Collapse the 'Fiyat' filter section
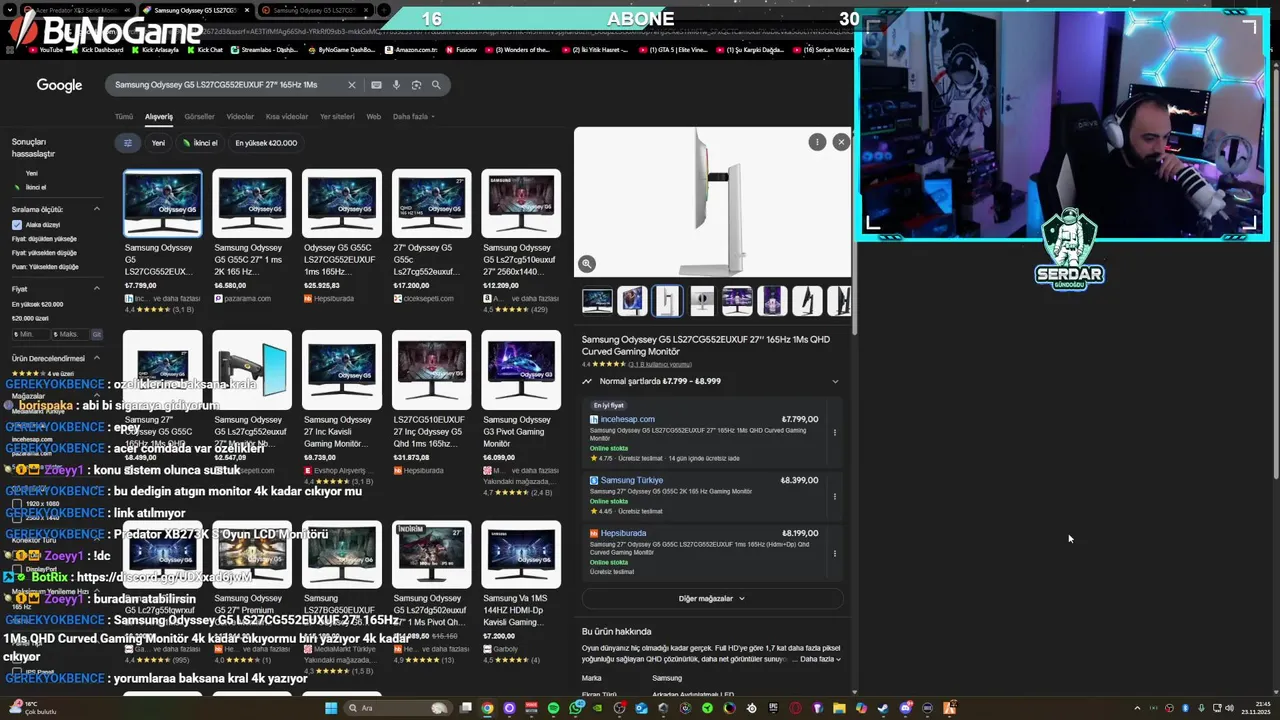 [x=97, y=288]
